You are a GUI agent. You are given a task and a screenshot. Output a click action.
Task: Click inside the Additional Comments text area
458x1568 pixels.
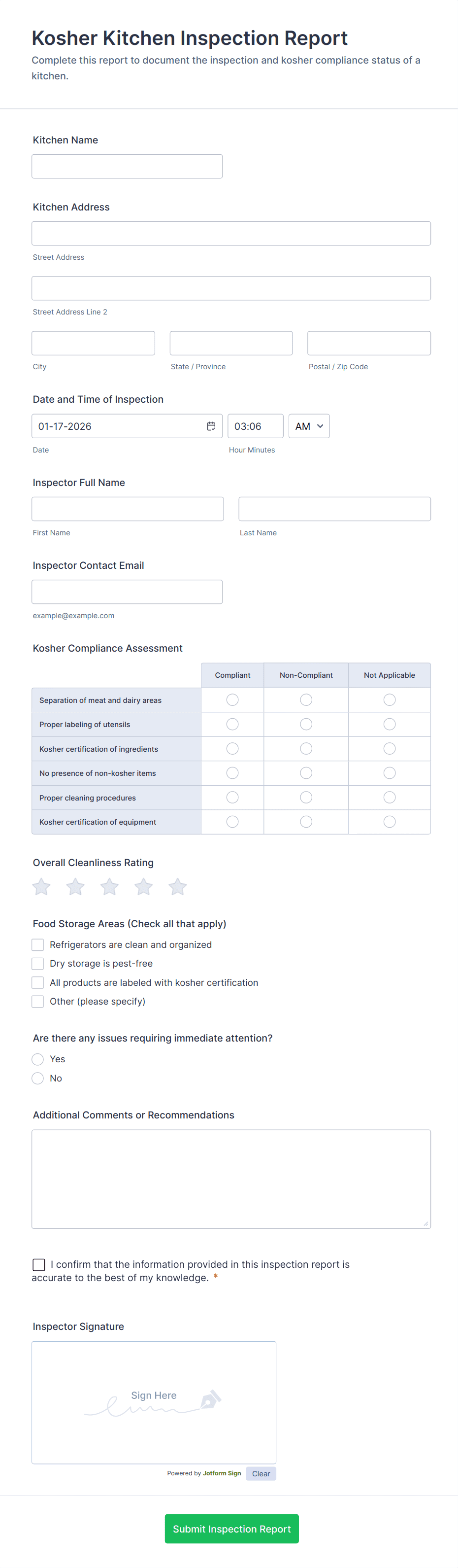coord(230,1178)
